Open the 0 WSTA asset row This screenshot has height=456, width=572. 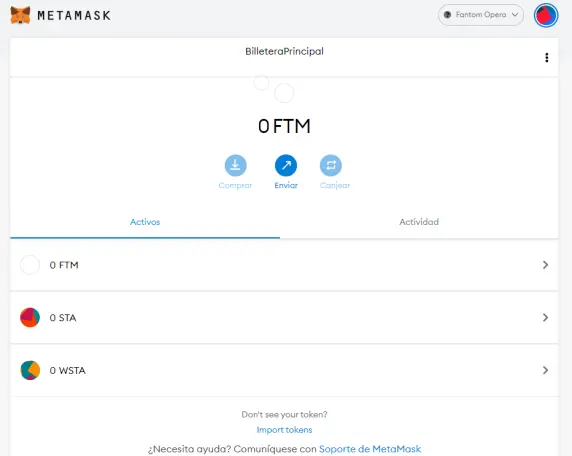(x=284, y=370)
